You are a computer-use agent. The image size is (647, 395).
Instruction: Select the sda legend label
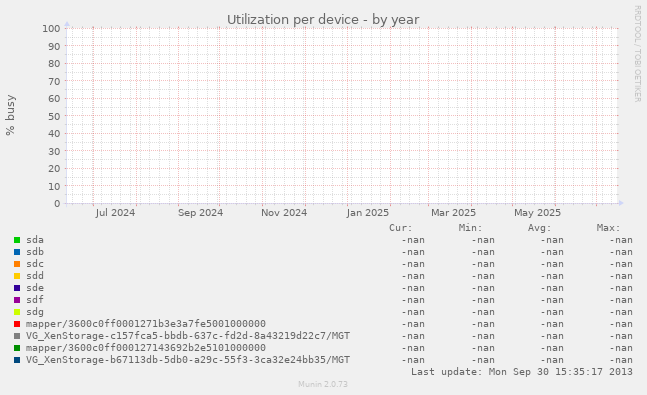point(35,240)
